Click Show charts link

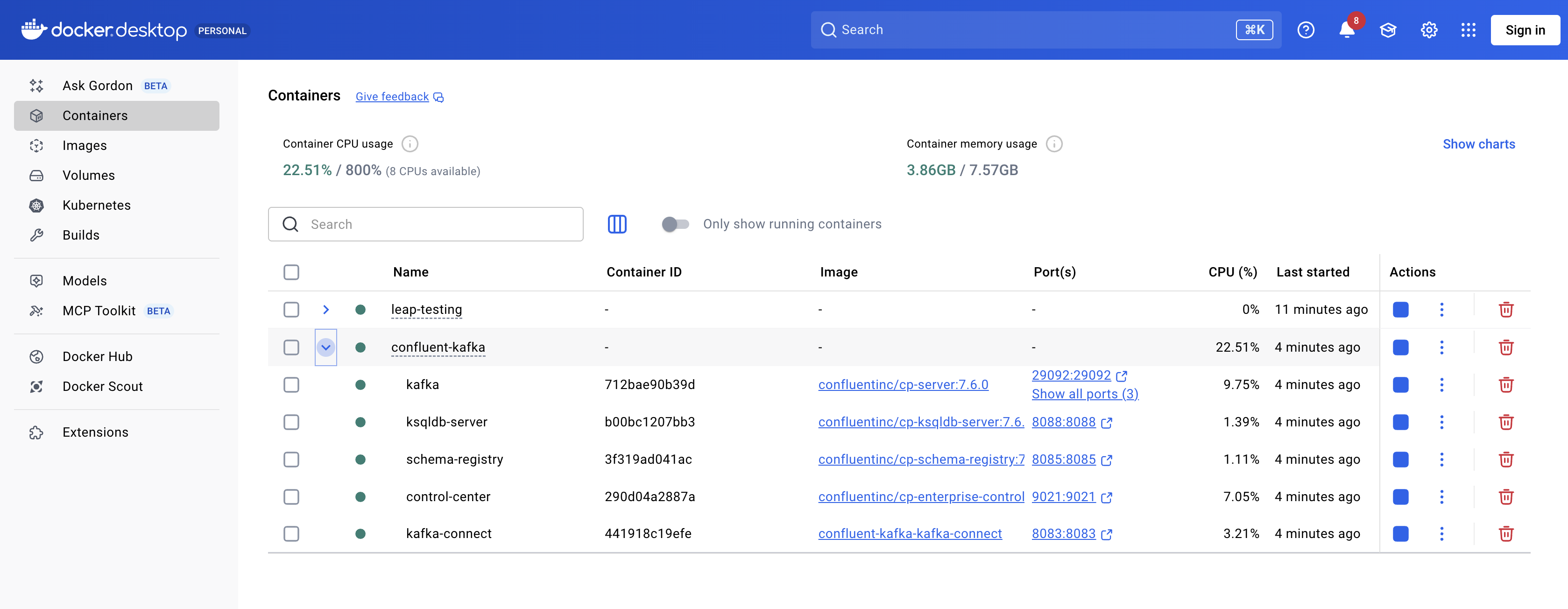pos(1478,144)
